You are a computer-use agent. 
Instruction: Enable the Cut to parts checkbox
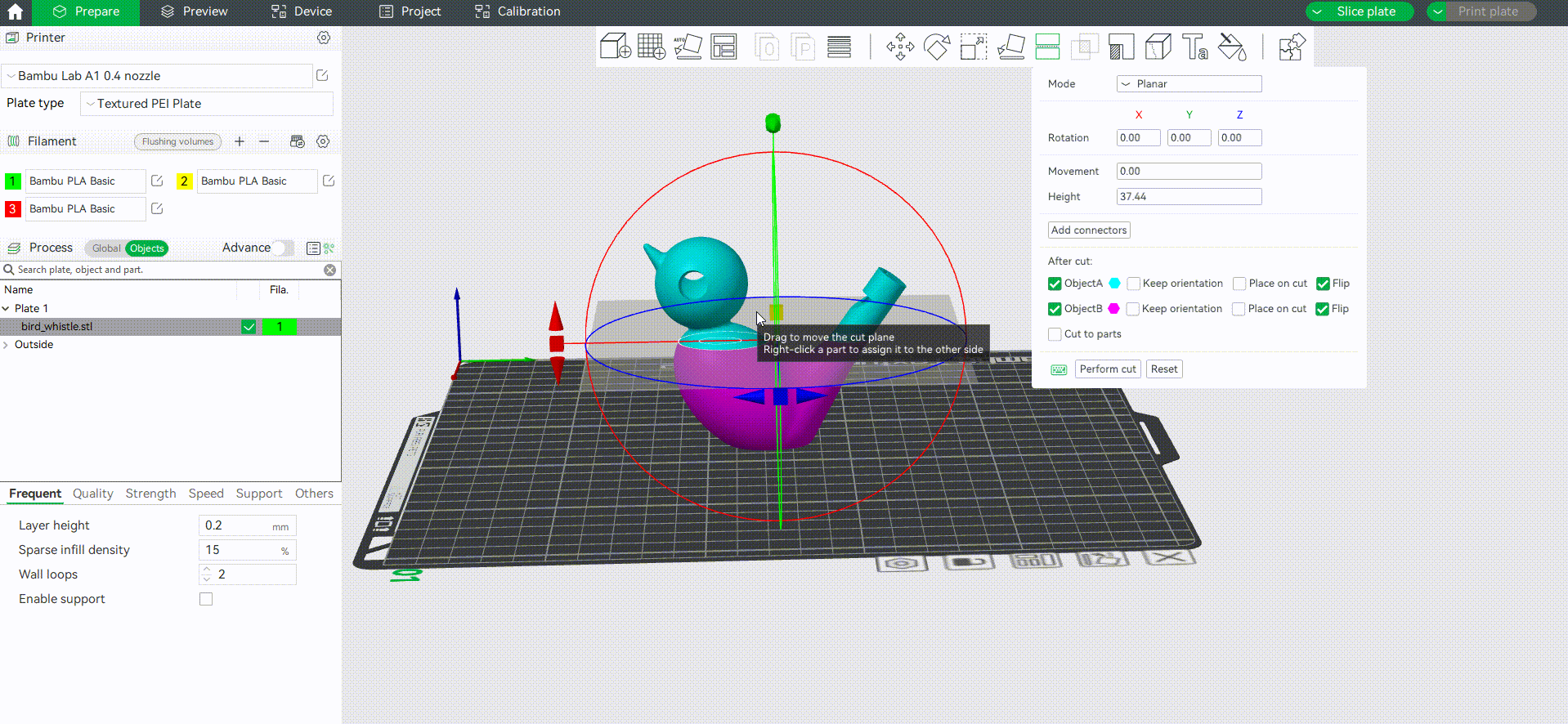(x=1055, y=334)
